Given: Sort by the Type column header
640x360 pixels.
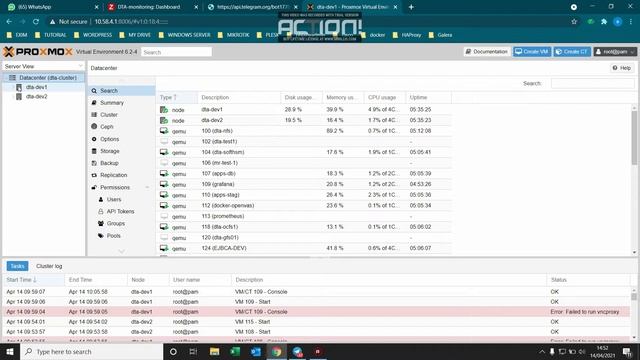Looking at the screenshot, I should (x=176, y=98).
